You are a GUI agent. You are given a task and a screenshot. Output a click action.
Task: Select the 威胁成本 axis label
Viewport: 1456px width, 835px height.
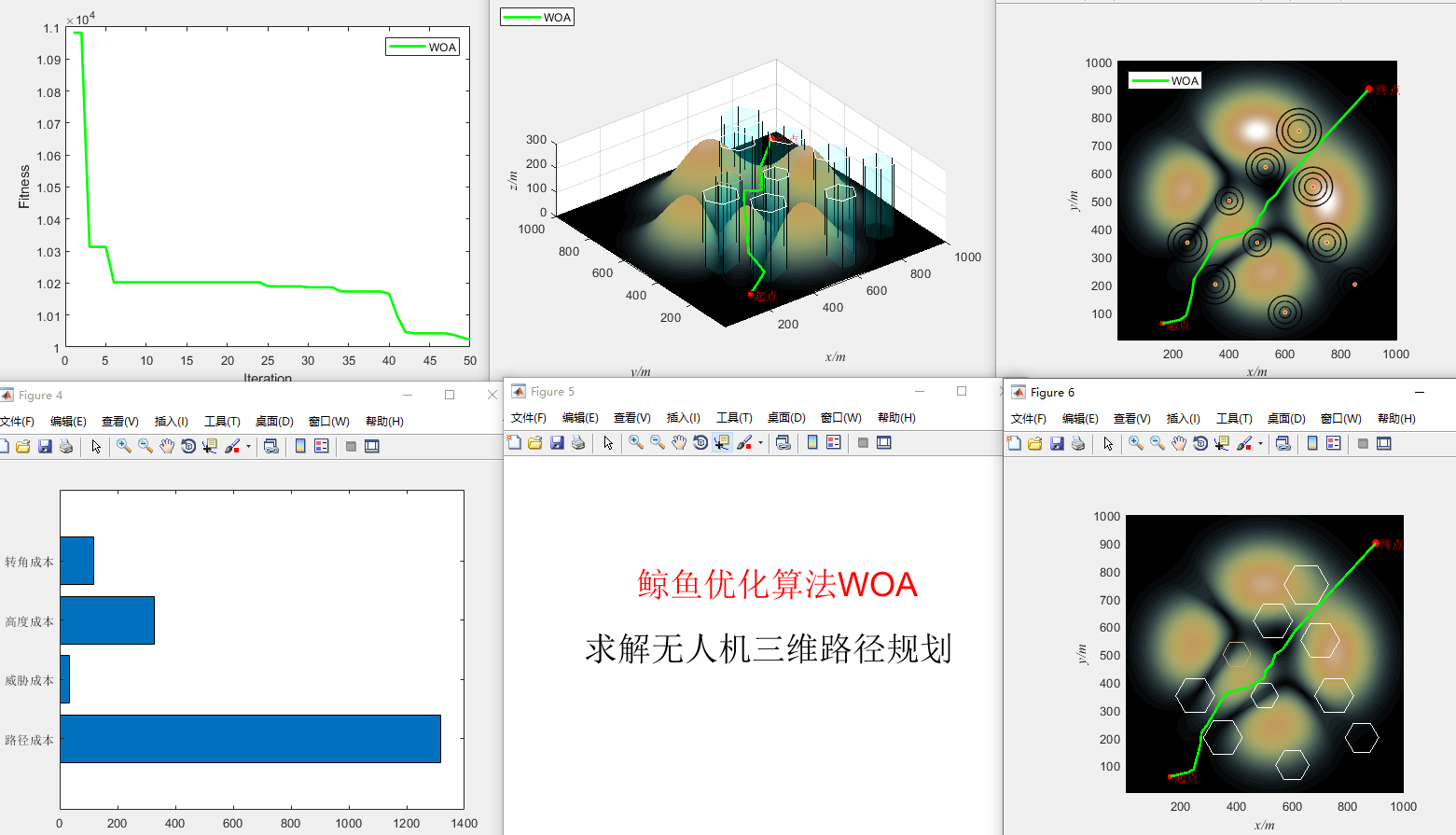[x=29, y=680]
